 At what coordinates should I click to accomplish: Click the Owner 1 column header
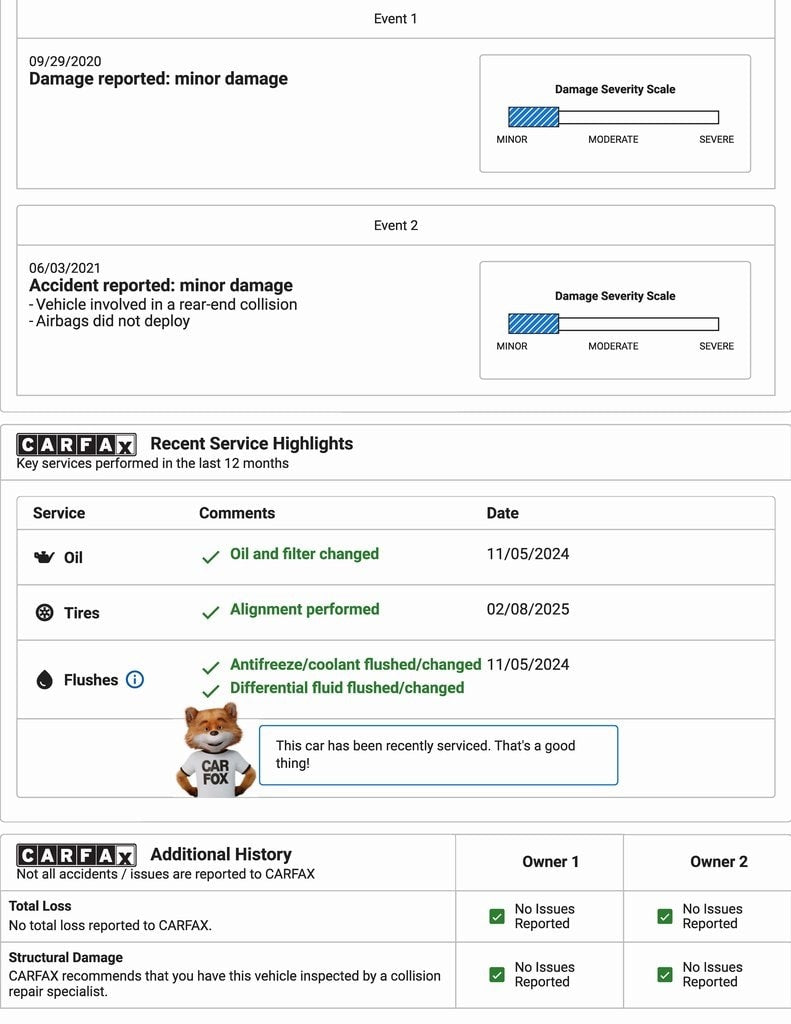[x=550, y=861]
